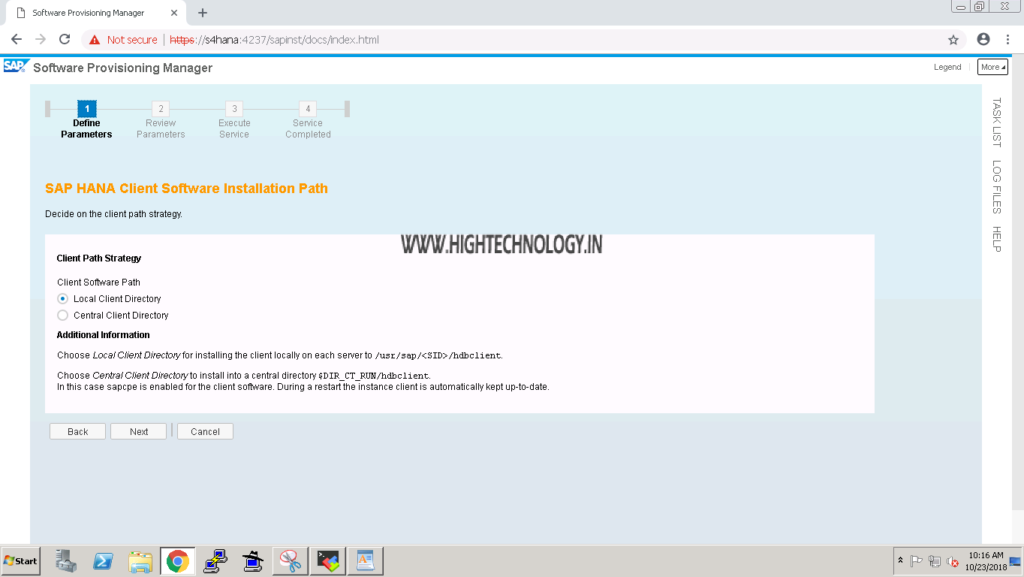Click 'Decide on the client path strategy.' text
The image size is (1024, 577).
(114, 214)
